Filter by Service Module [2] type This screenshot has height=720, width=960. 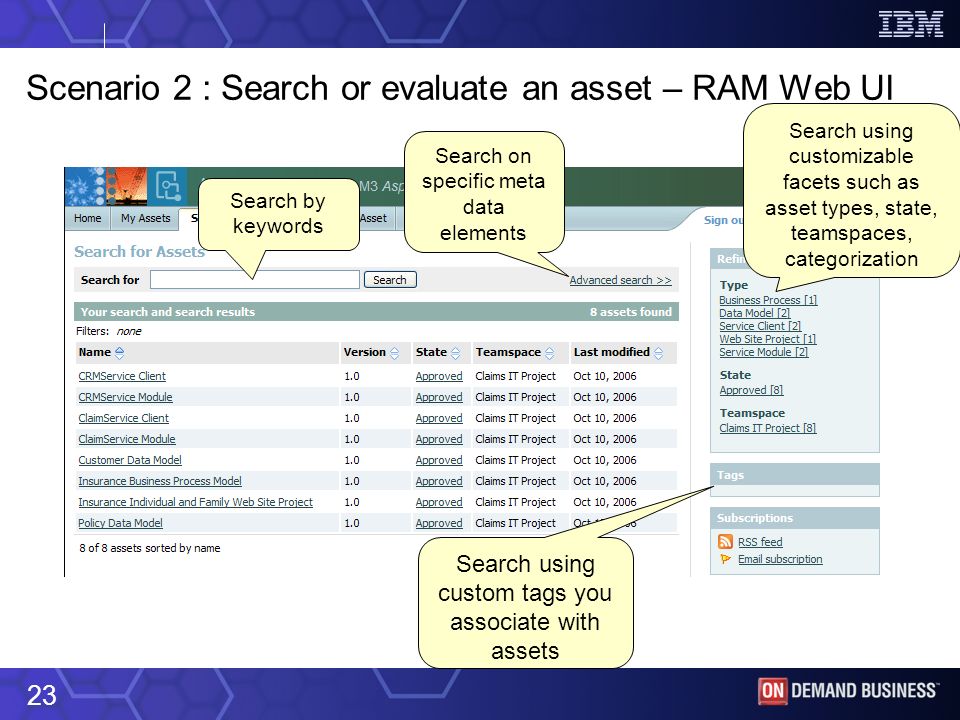(763, 352)
